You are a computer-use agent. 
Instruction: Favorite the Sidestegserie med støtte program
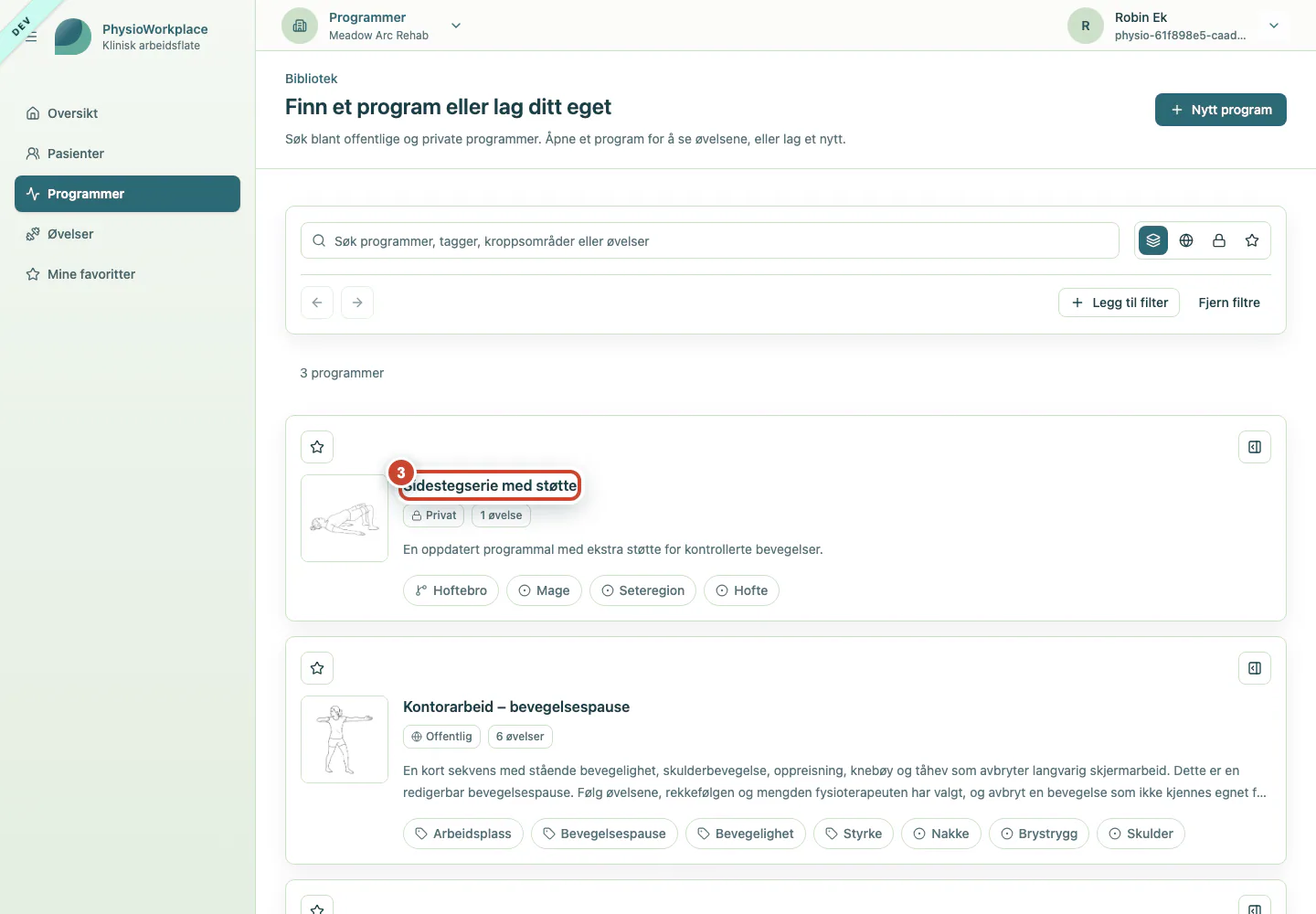coord(317,447)
